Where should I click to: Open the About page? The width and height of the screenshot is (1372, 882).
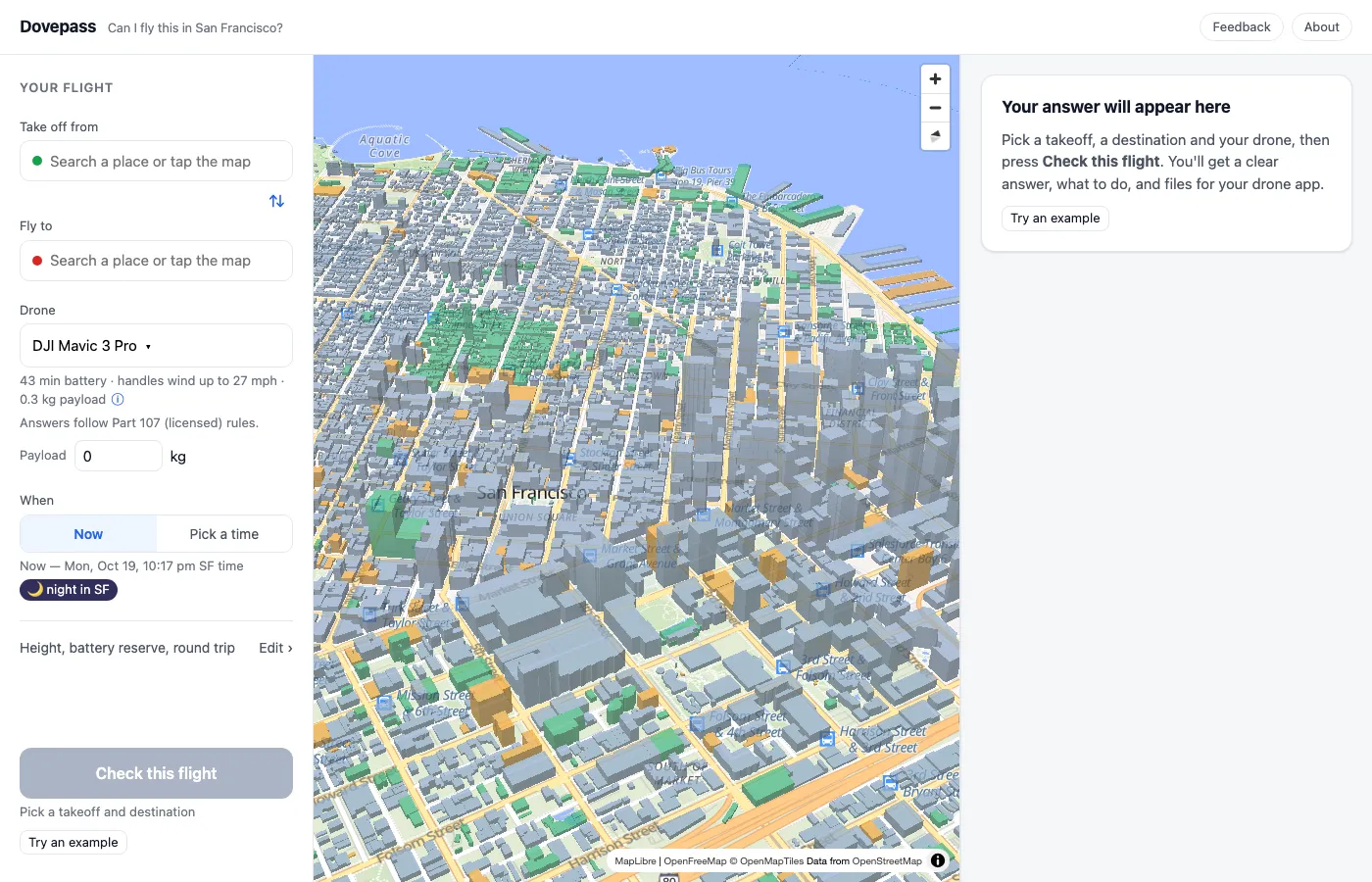coord(1321,27)
